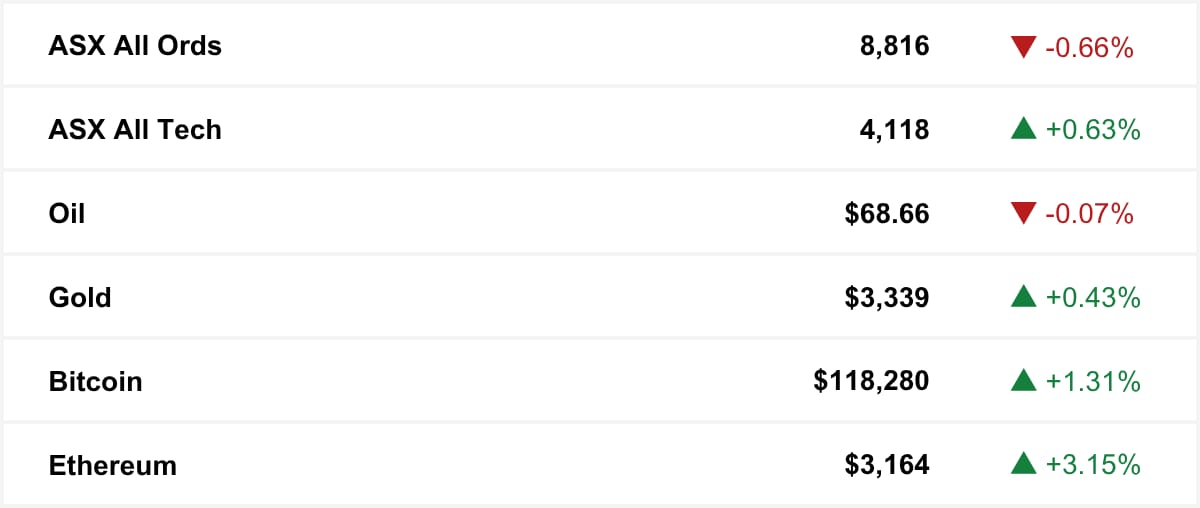Click the green up arrow beside +0.63%
Image resolution: width=1200 pixels, height=508 pixels.
pyautogui.click(x=1023, y=129)
